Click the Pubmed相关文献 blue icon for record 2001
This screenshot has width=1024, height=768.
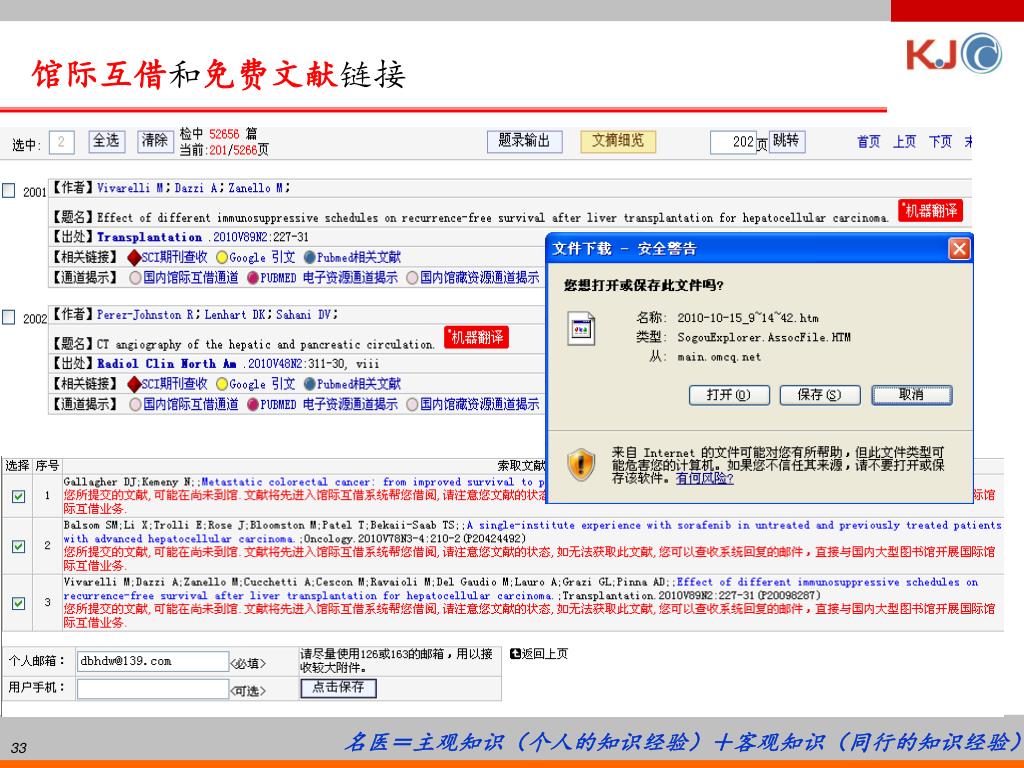pos(310,257)
